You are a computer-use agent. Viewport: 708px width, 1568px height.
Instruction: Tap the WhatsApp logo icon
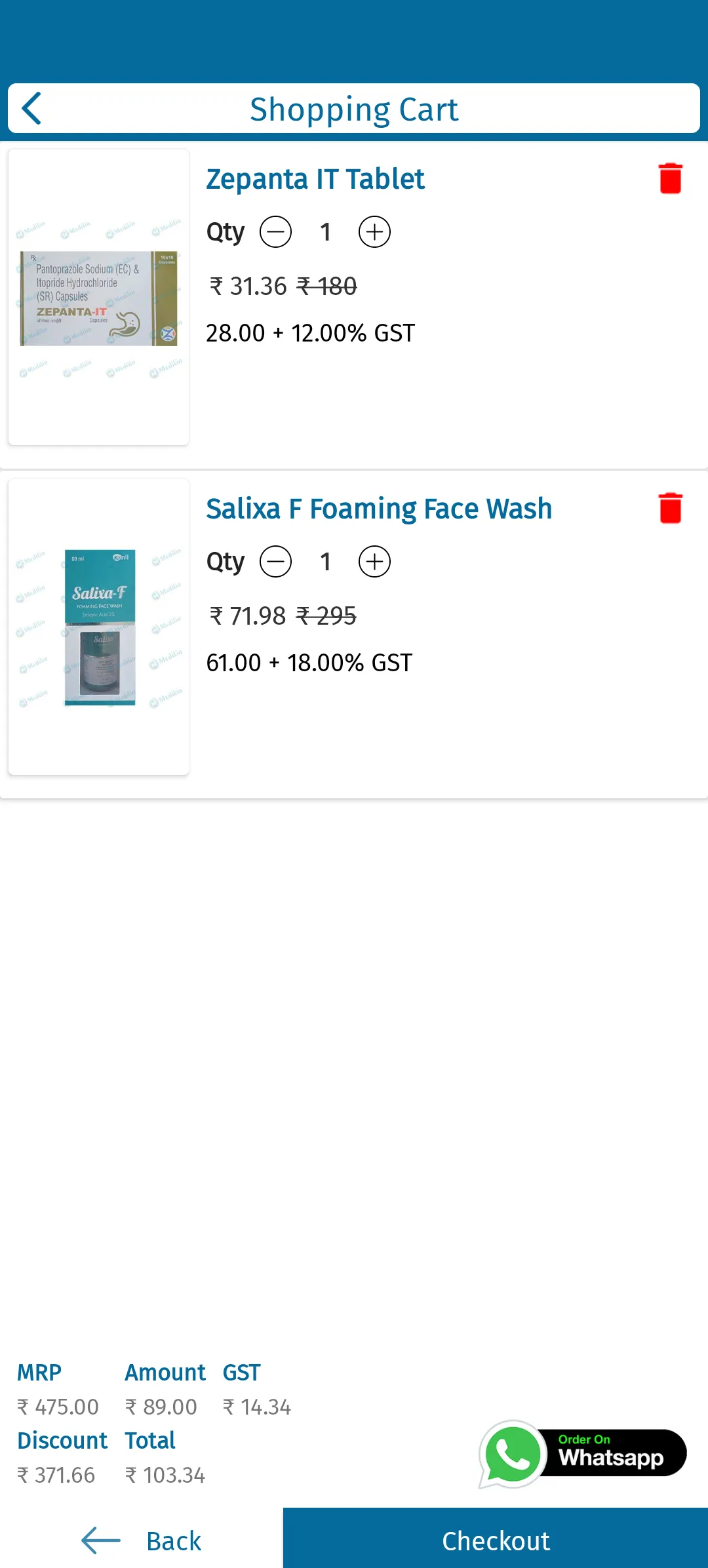[x=513, y=1454]
